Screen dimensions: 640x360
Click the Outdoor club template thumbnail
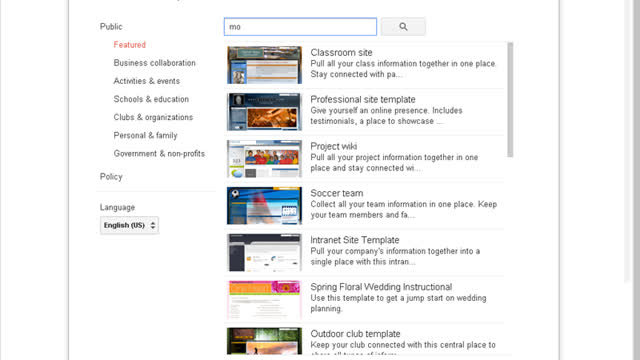264,341
